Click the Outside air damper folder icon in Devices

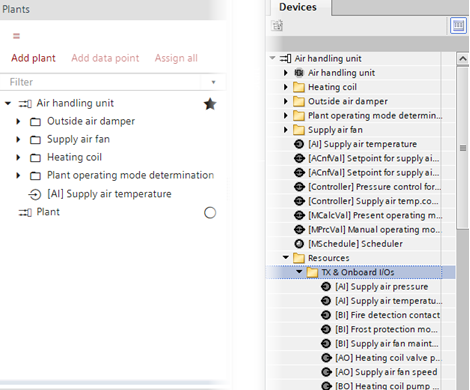pyautogui.click(x=299, y=102)
